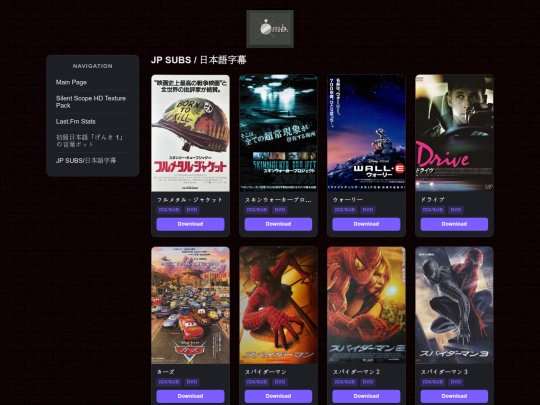
Task: Download ウォーリー subtitles
Action: click(366, 224)
